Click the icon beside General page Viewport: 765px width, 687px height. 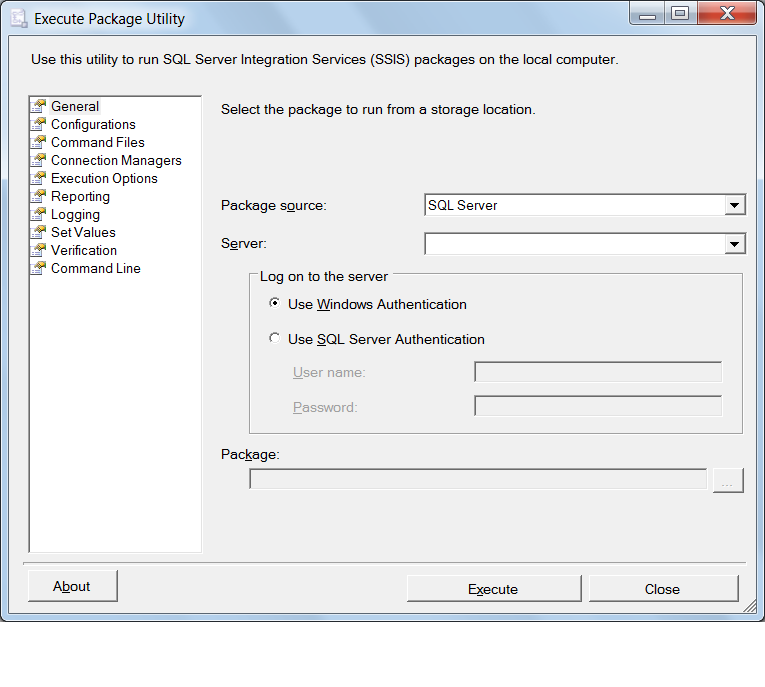coord(39,106)
